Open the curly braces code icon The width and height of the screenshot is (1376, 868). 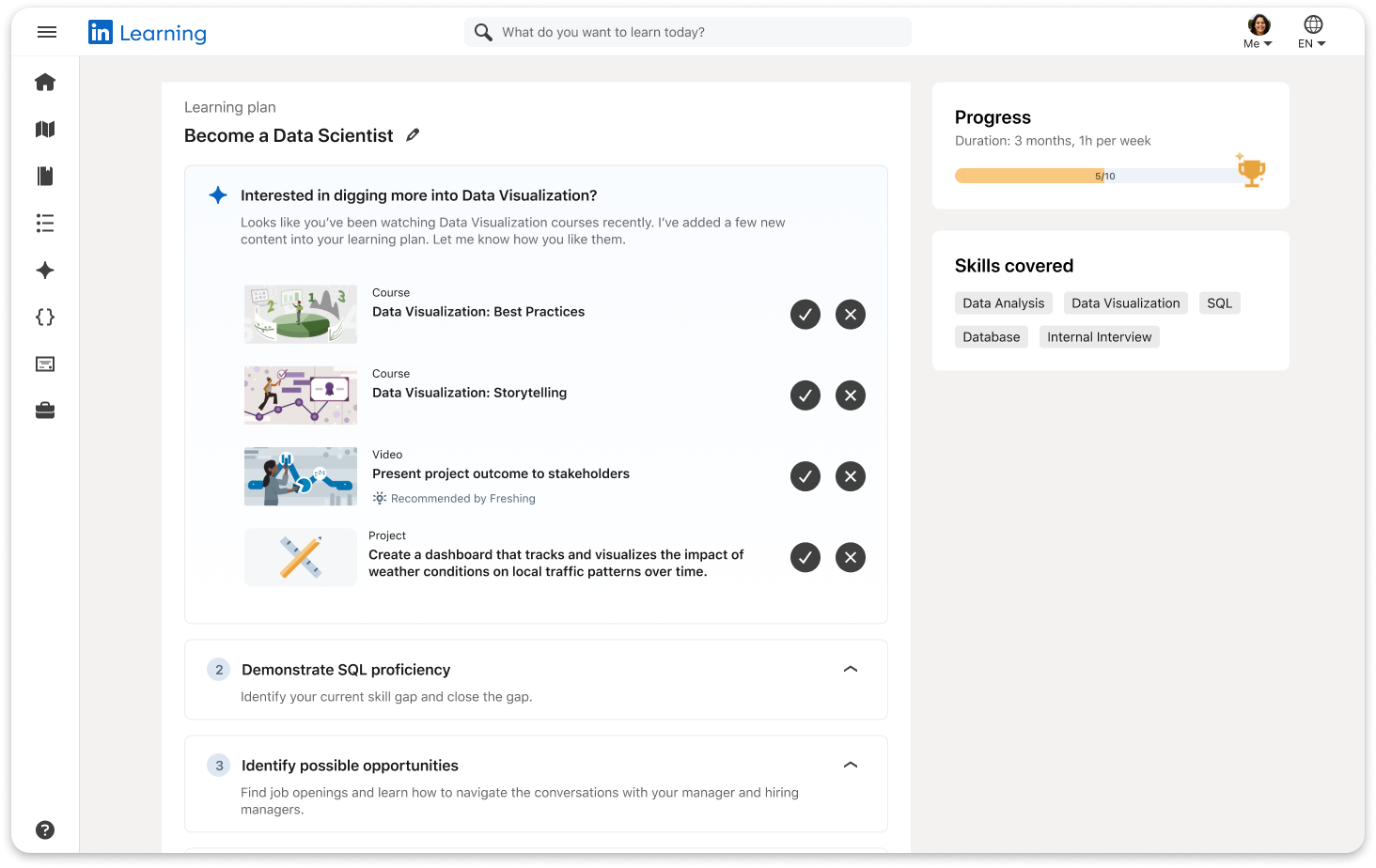45,318
